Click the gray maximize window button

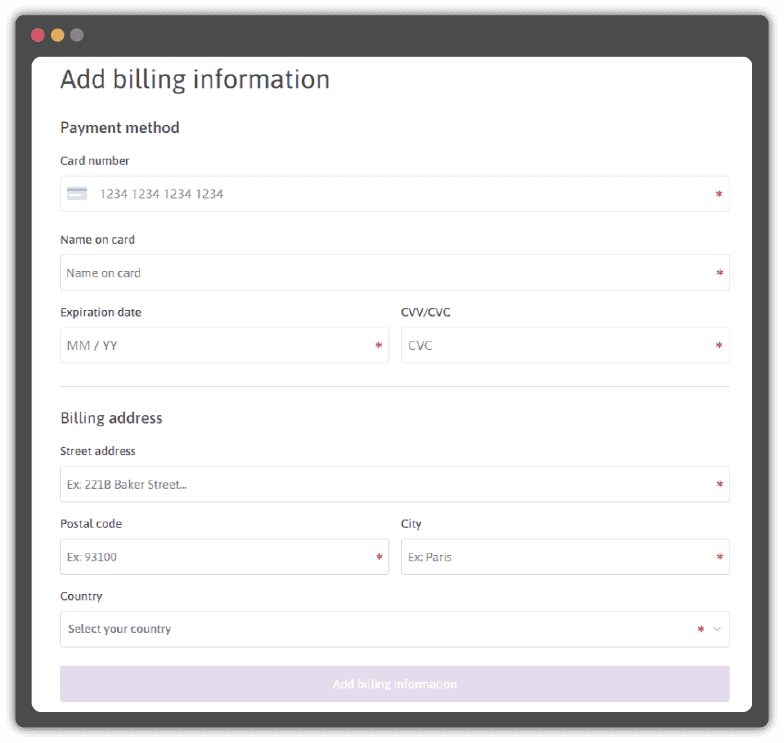pyautogui.click(x=77, y=35)
